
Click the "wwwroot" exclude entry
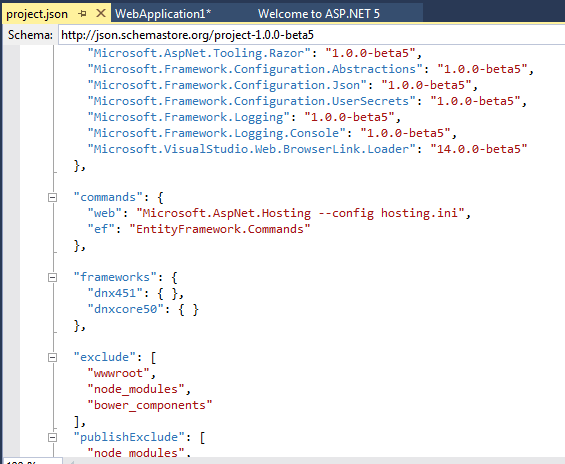[x=119, y=373]
